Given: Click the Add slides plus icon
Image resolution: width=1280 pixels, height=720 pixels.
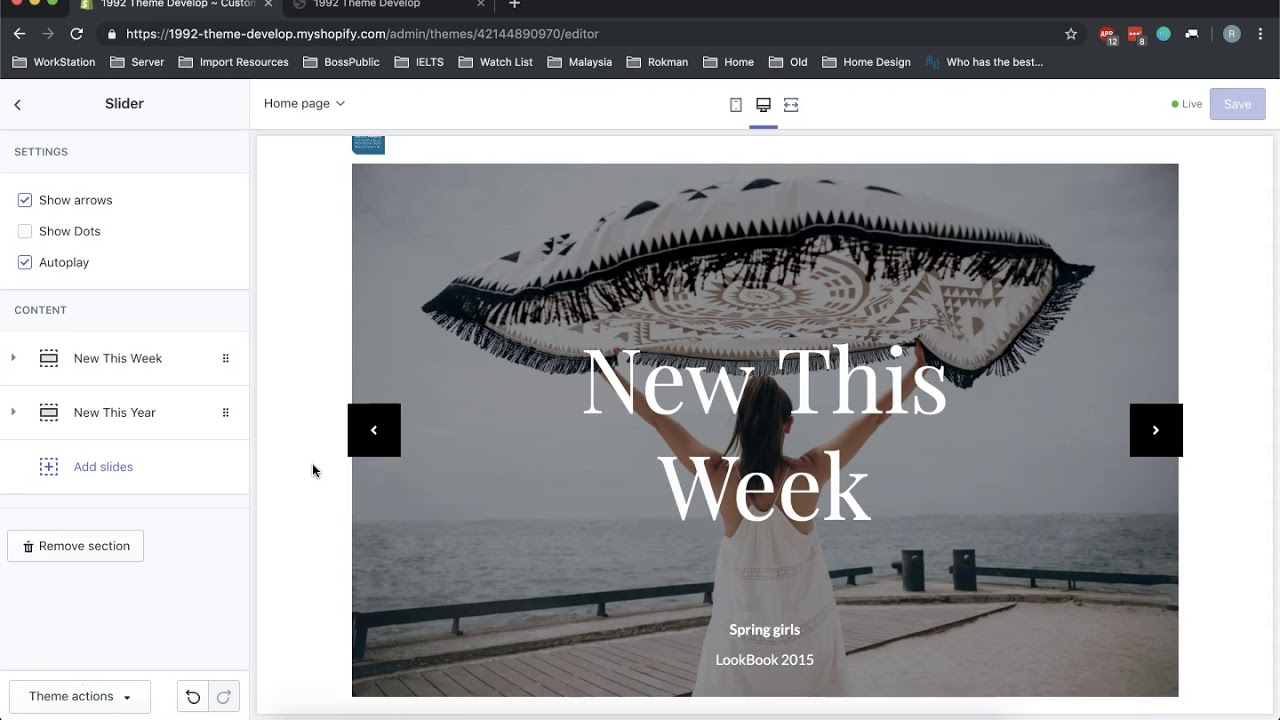Looking at the screenshot, I should coord(49,466).
